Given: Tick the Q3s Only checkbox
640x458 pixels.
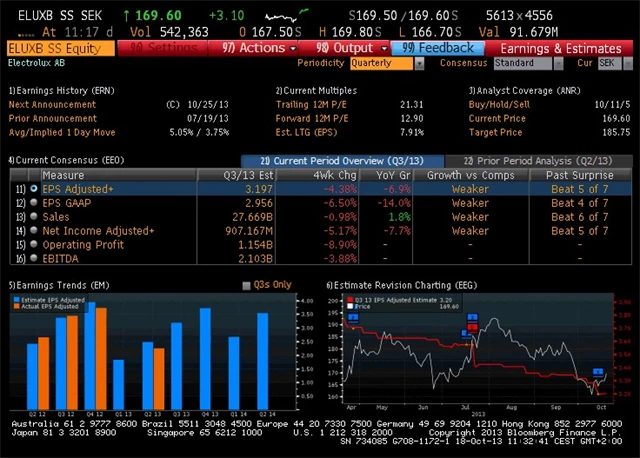Looking at the screenshot, I should pyautogui.click(x=246, y=286).
